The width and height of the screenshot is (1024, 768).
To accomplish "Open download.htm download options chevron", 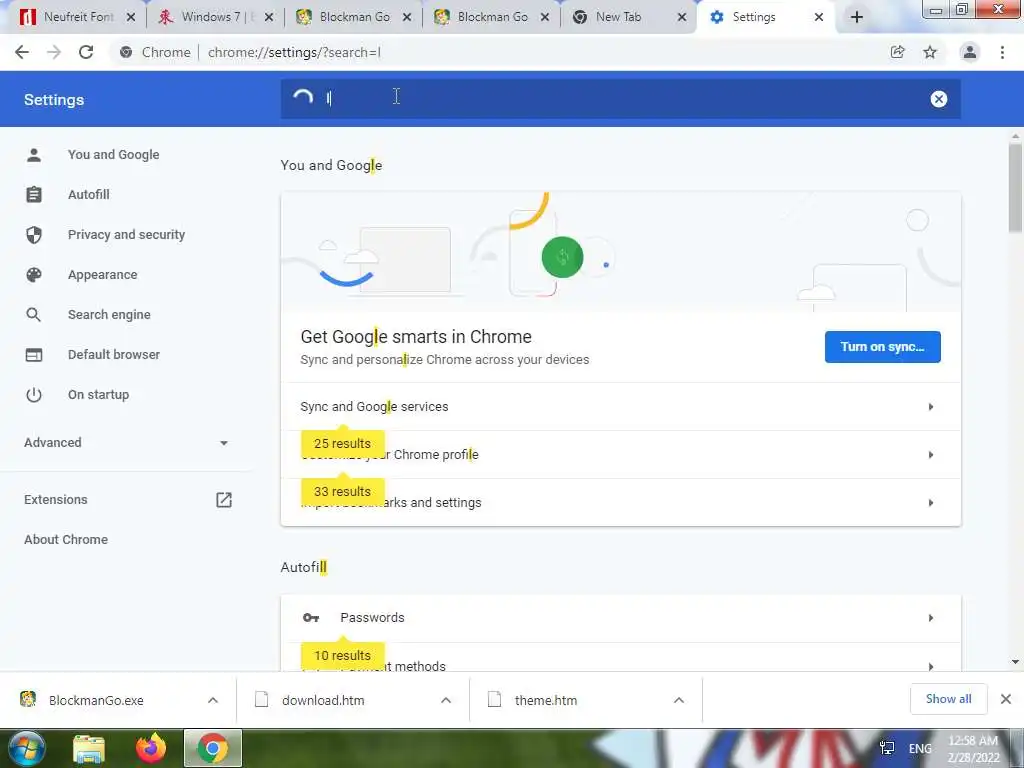I will click(x=446, y=700).
